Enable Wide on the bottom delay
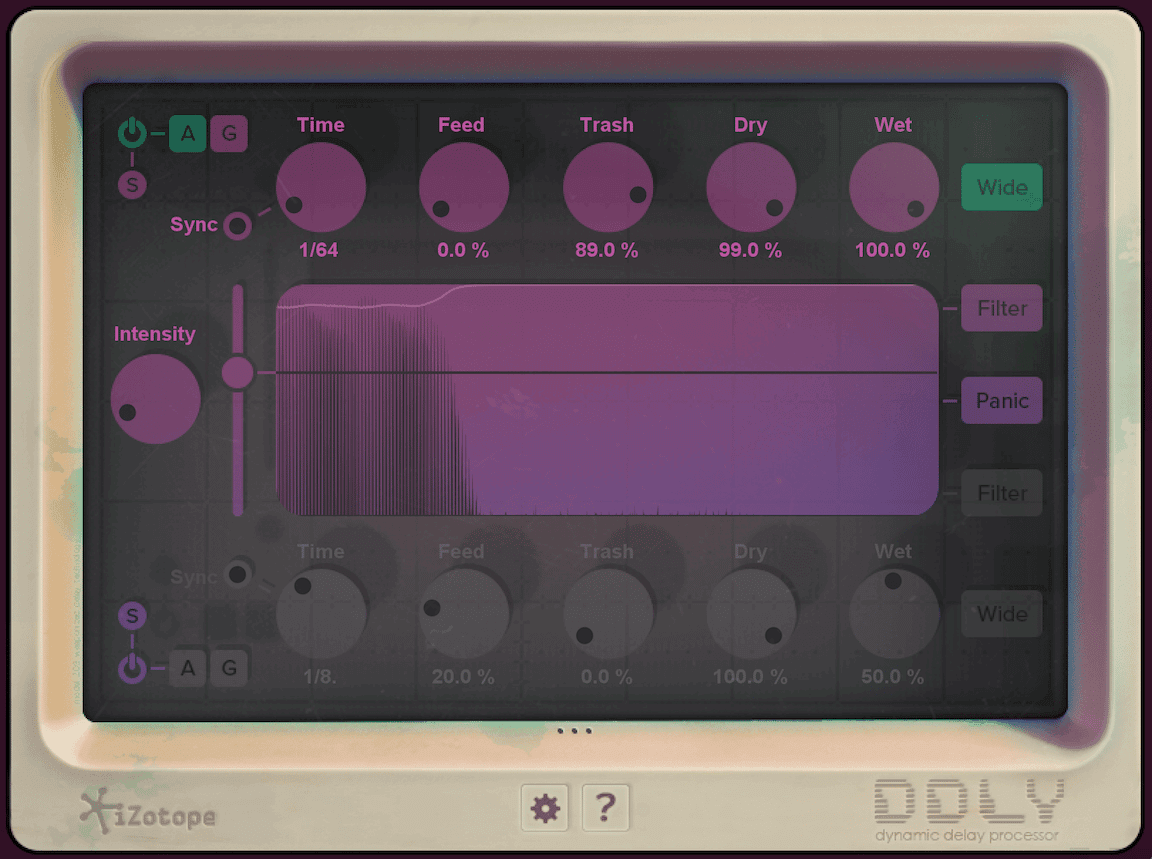Viewport: 1152px width, 859px height. pos(1002,614)
